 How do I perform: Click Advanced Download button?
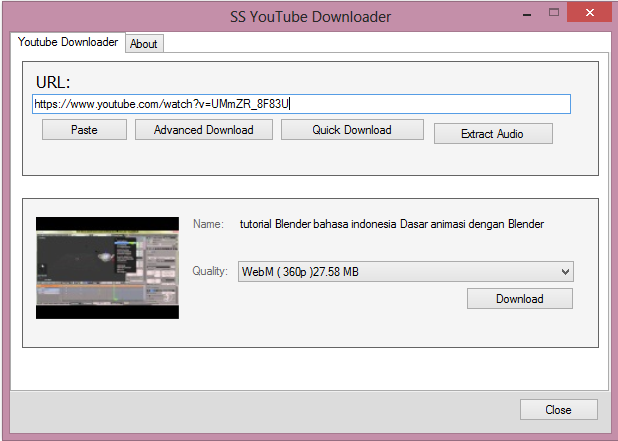pos(204,130)
